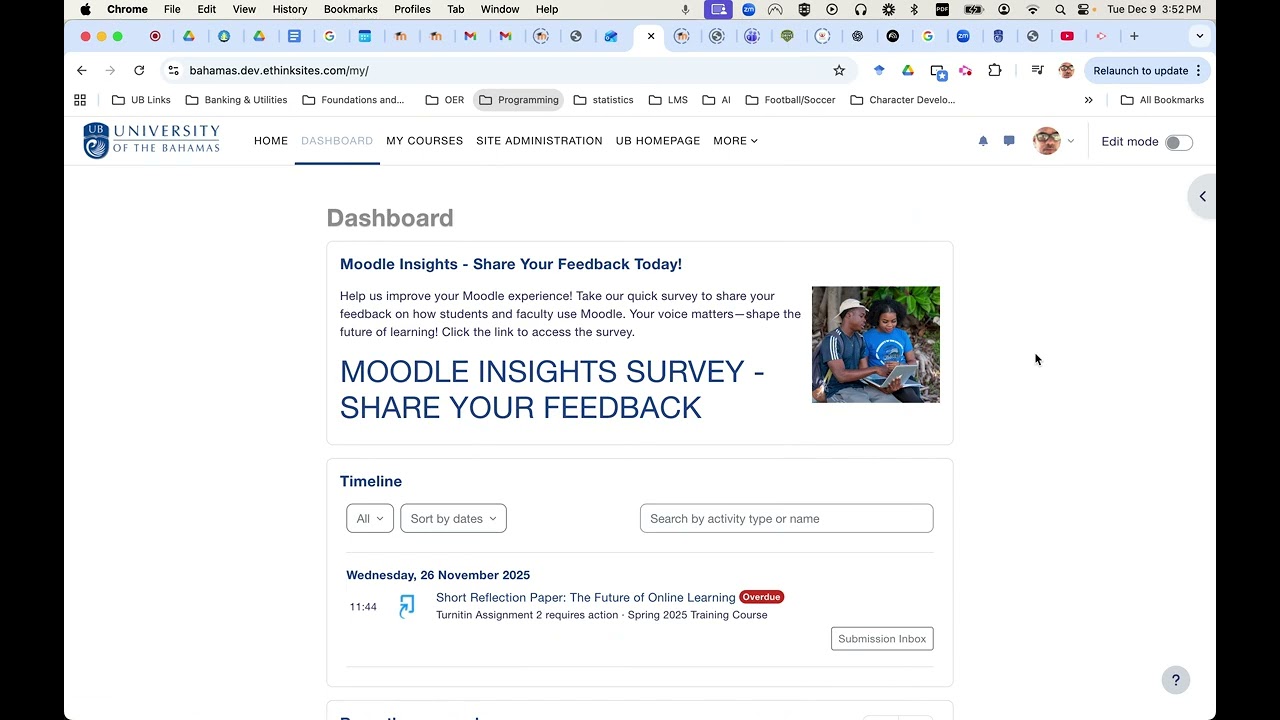Click the Submission Inbox button
Viewport: 1280px width, 720px height.
tap(882, 639)
